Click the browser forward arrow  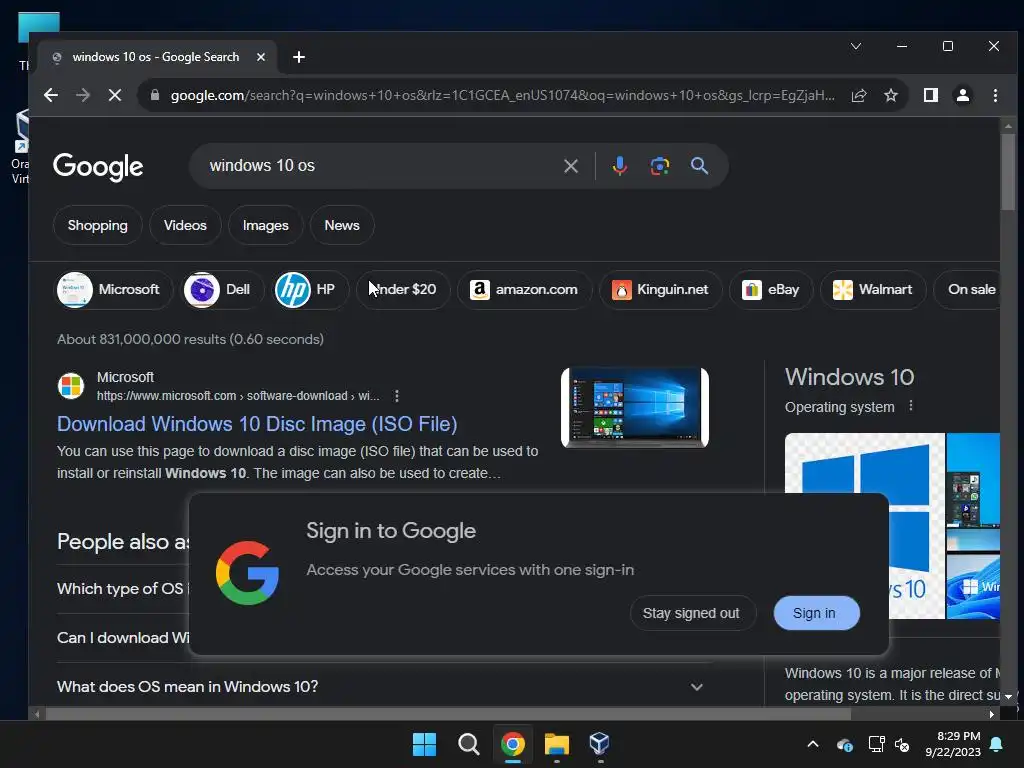(83, 95)
